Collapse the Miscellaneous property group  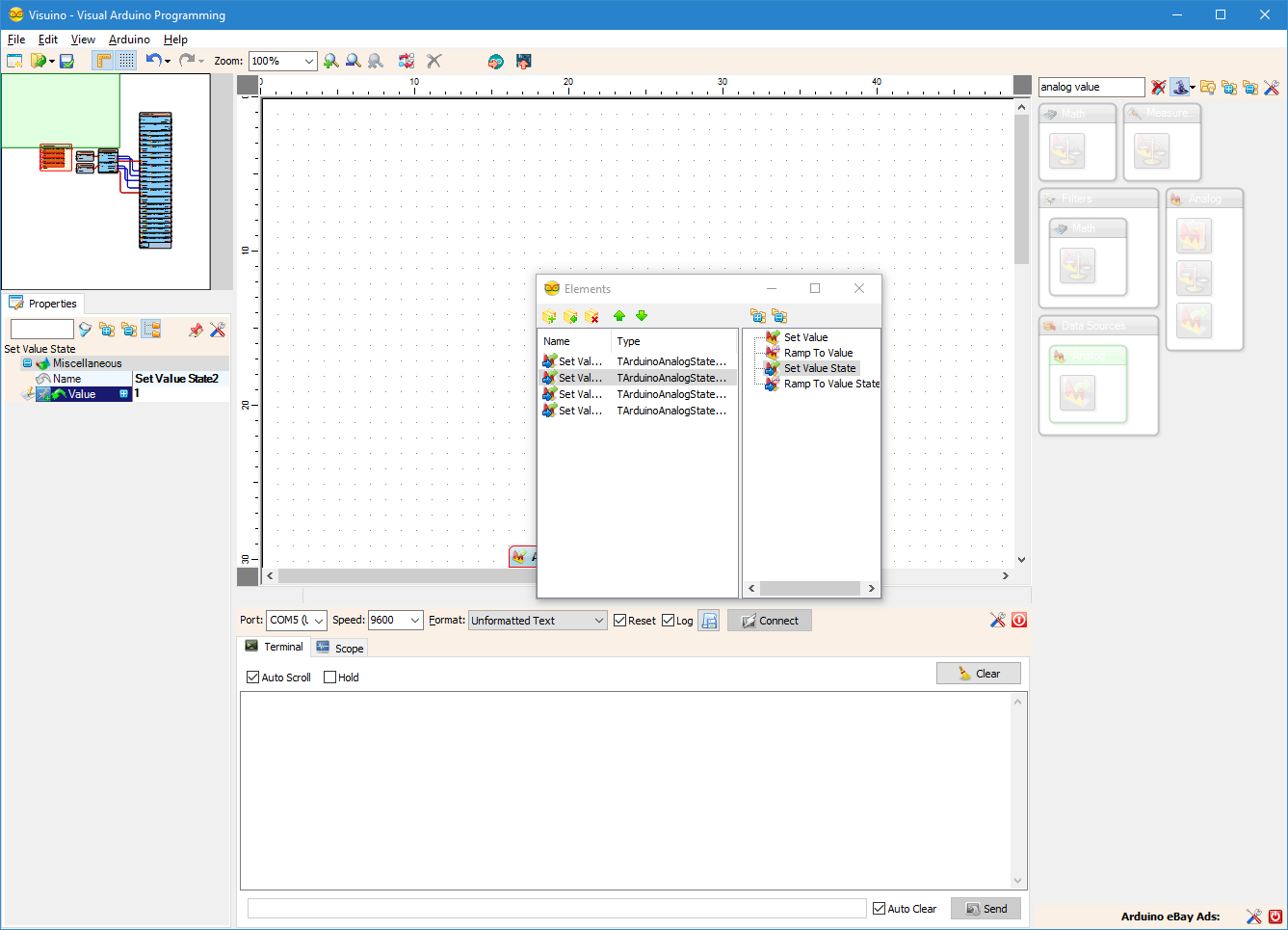coord(27,363)
